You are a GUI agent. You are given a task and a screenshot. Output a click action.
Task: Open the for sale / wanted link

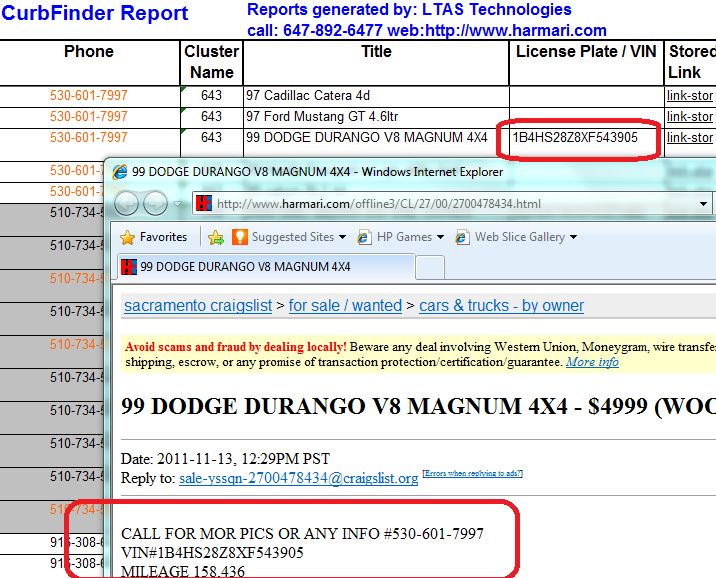click(x=345, y=305)
